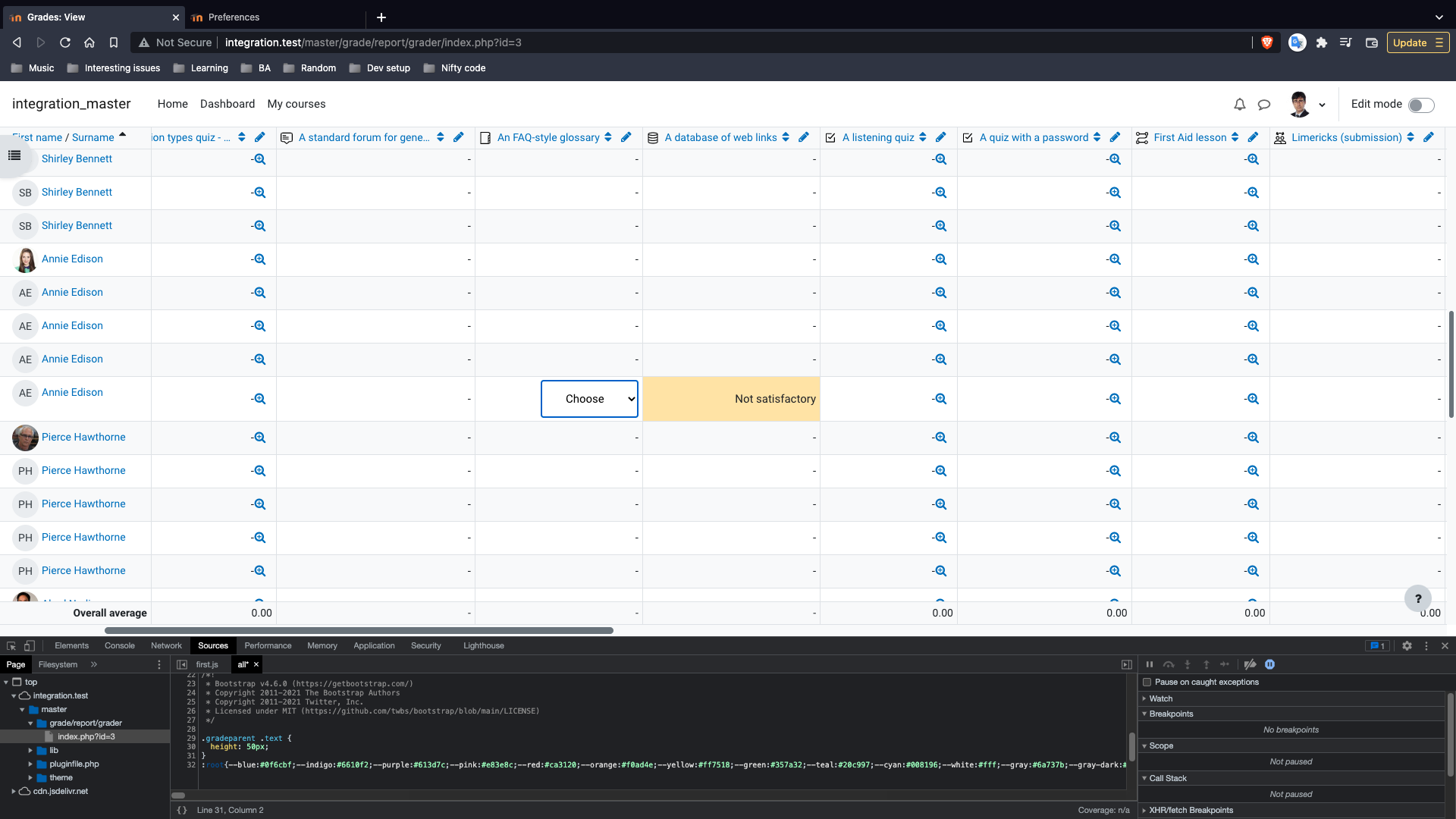Open the Dev setup bookmarks folder
1456x819 pixels.
pyautogui.click(x=380, y=68)
